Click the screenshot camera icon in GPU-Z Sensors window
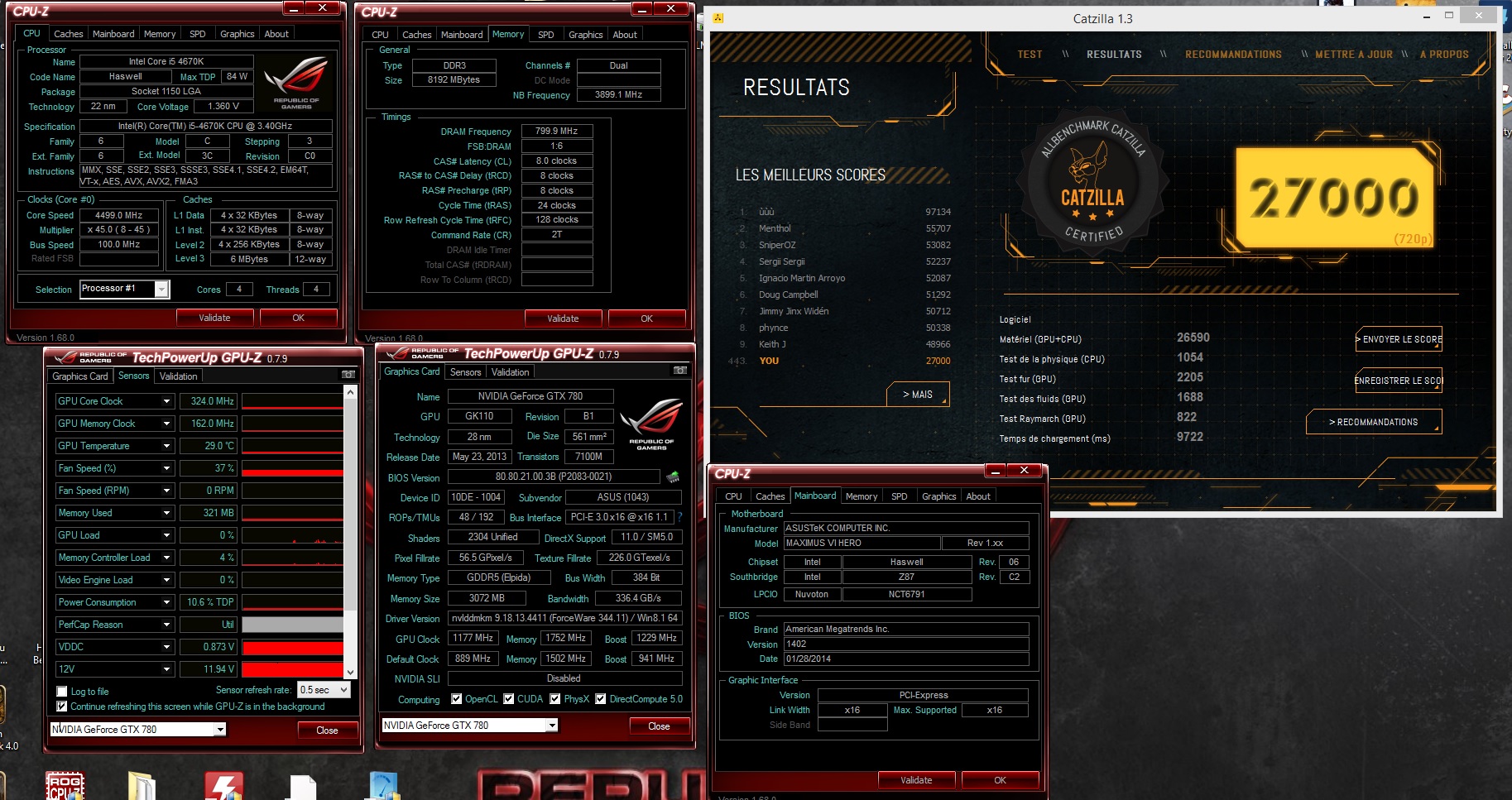This screenshot has height=800, width=1512. (348, 375)
